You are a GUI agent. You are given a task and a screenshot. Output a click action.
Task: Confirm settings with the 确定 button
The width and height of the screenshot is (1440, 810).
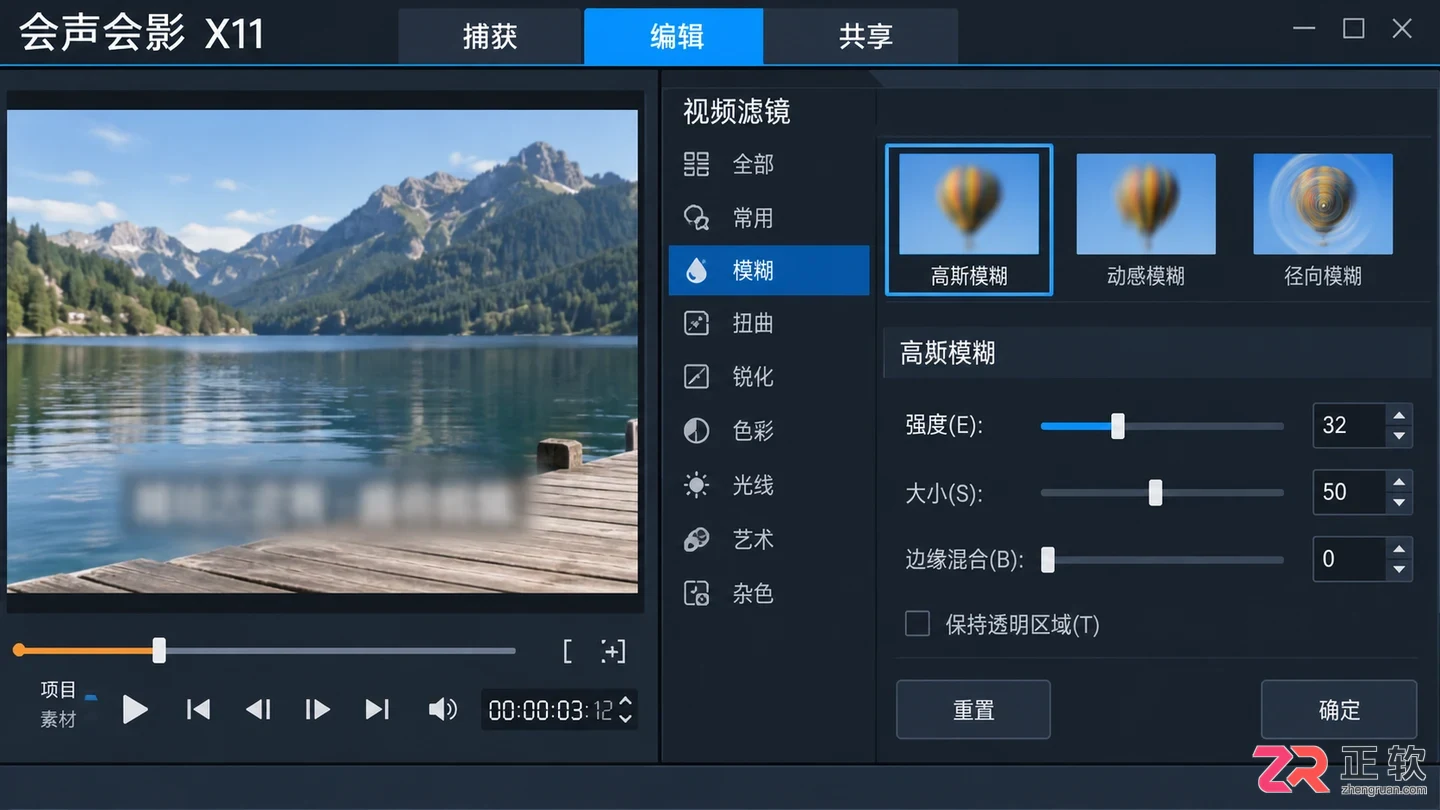pos(1339,710)
